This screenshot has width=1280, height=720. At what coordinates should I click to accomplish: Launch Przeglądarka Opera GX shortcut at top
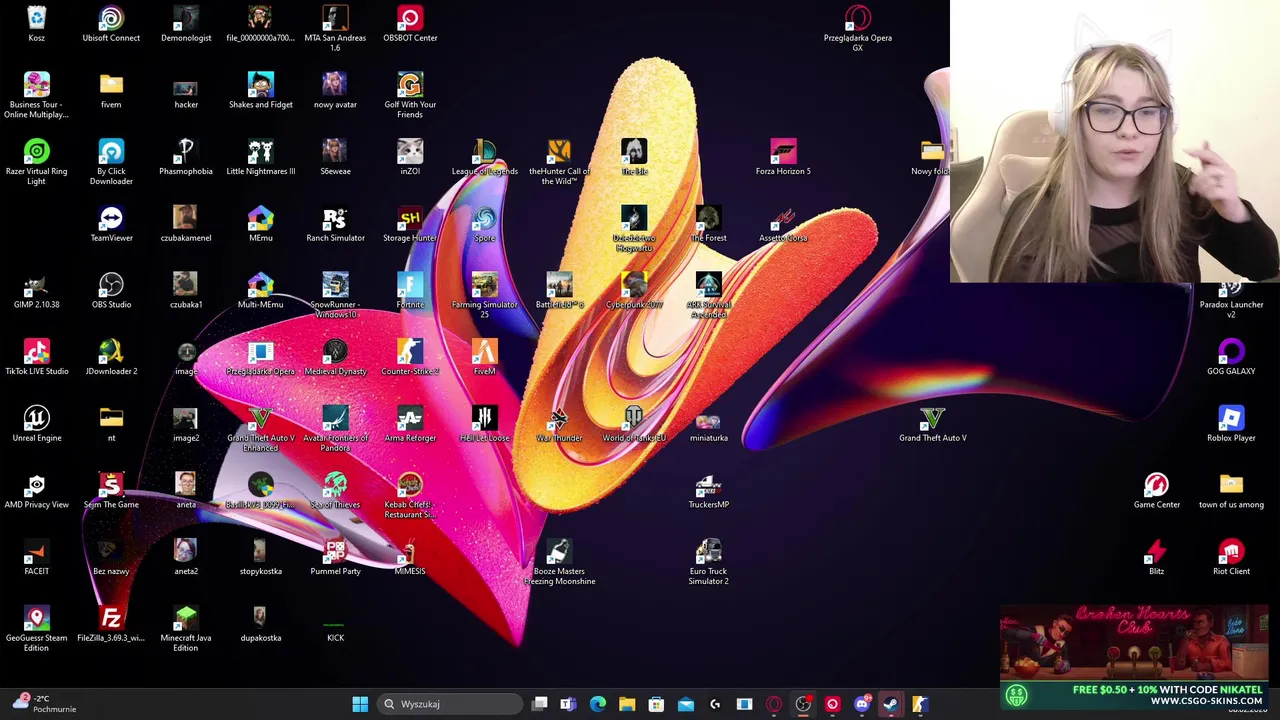[x=857, y=29]
